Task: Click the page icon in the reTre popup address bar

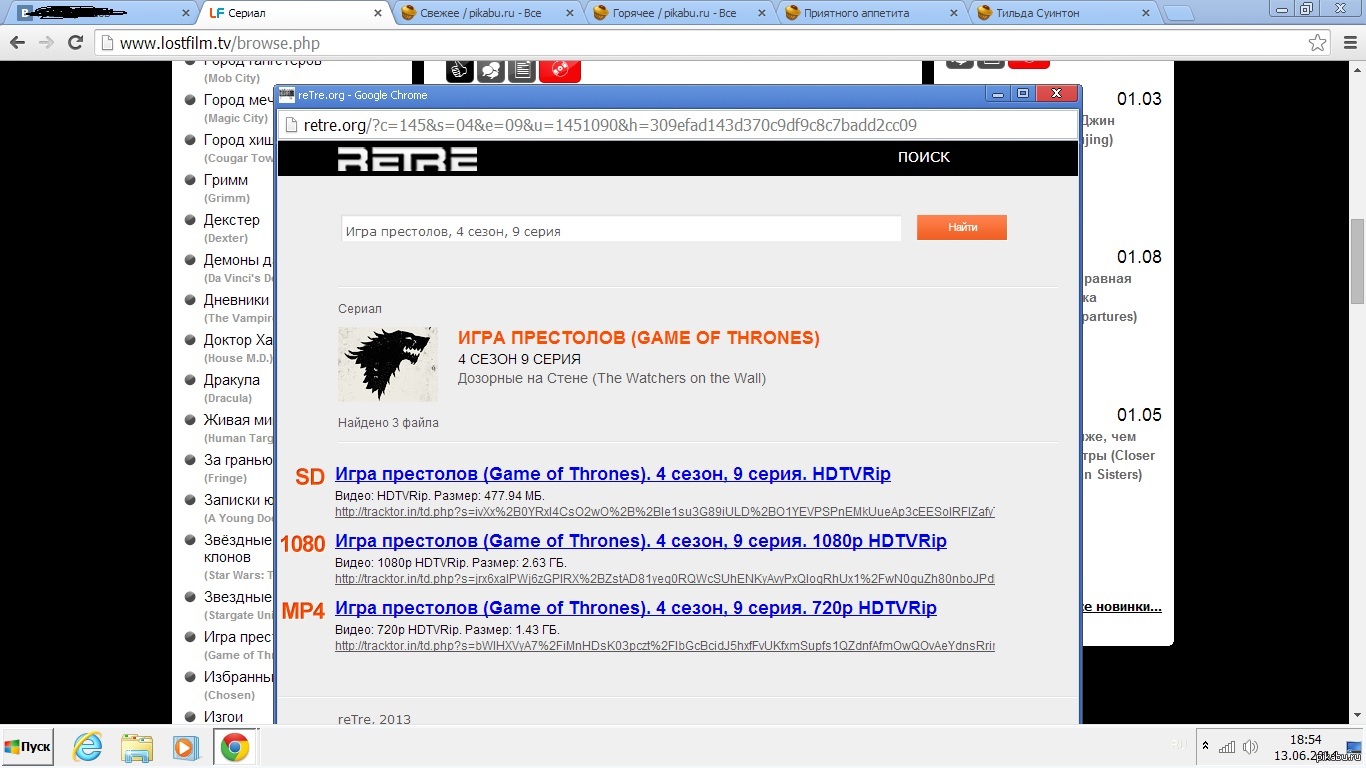Action: (x=290, y=125)
